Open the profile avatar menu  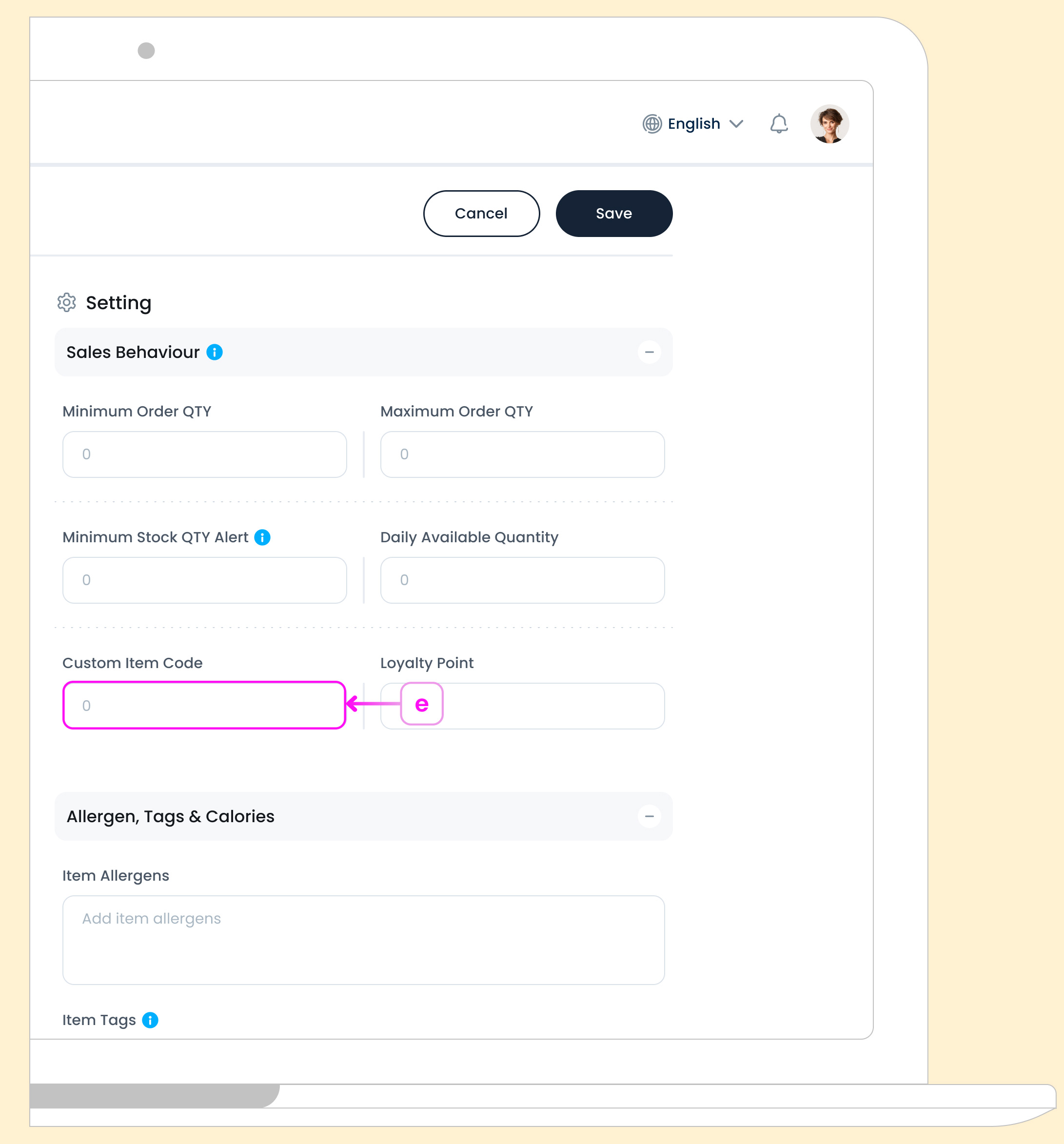pyautogui.click(x=828, y=123)
